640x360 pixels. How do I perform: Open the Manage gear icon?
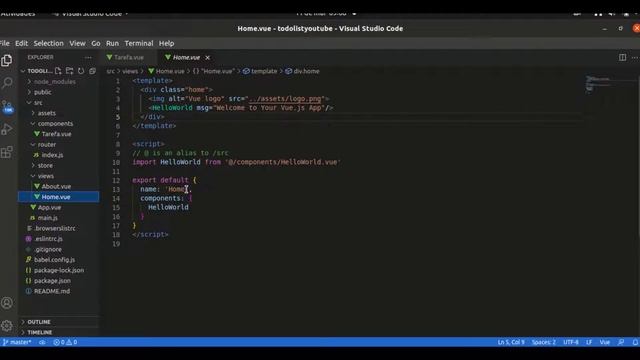pos(7,325)
